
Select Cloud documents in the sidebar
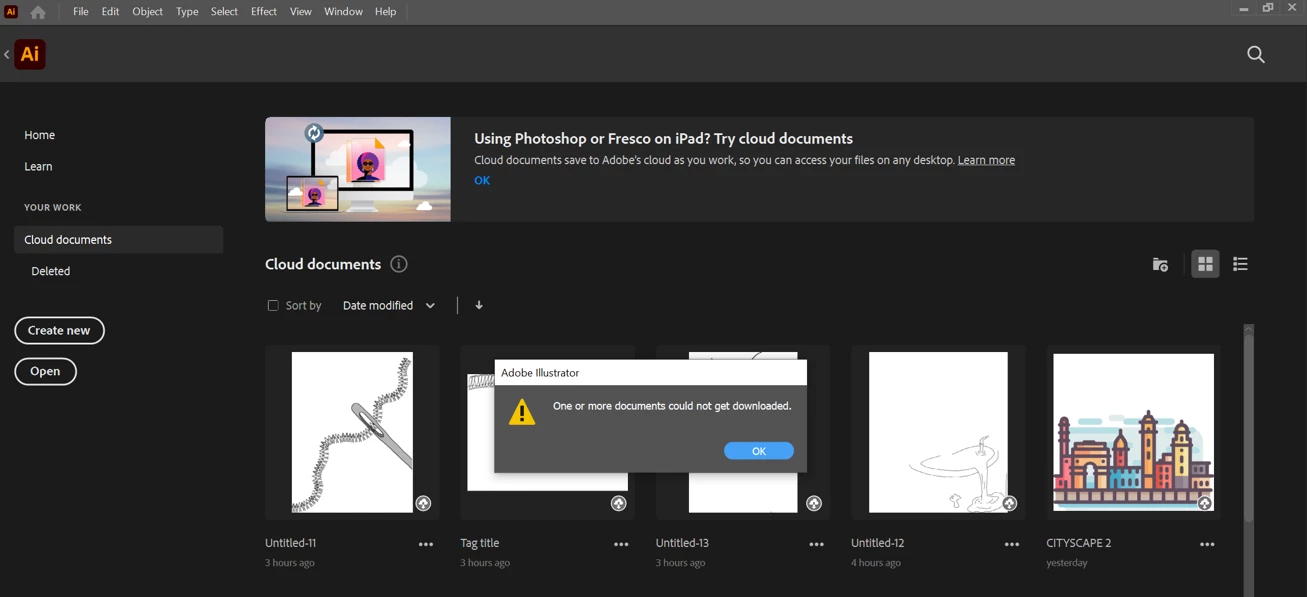click(118, 240)
